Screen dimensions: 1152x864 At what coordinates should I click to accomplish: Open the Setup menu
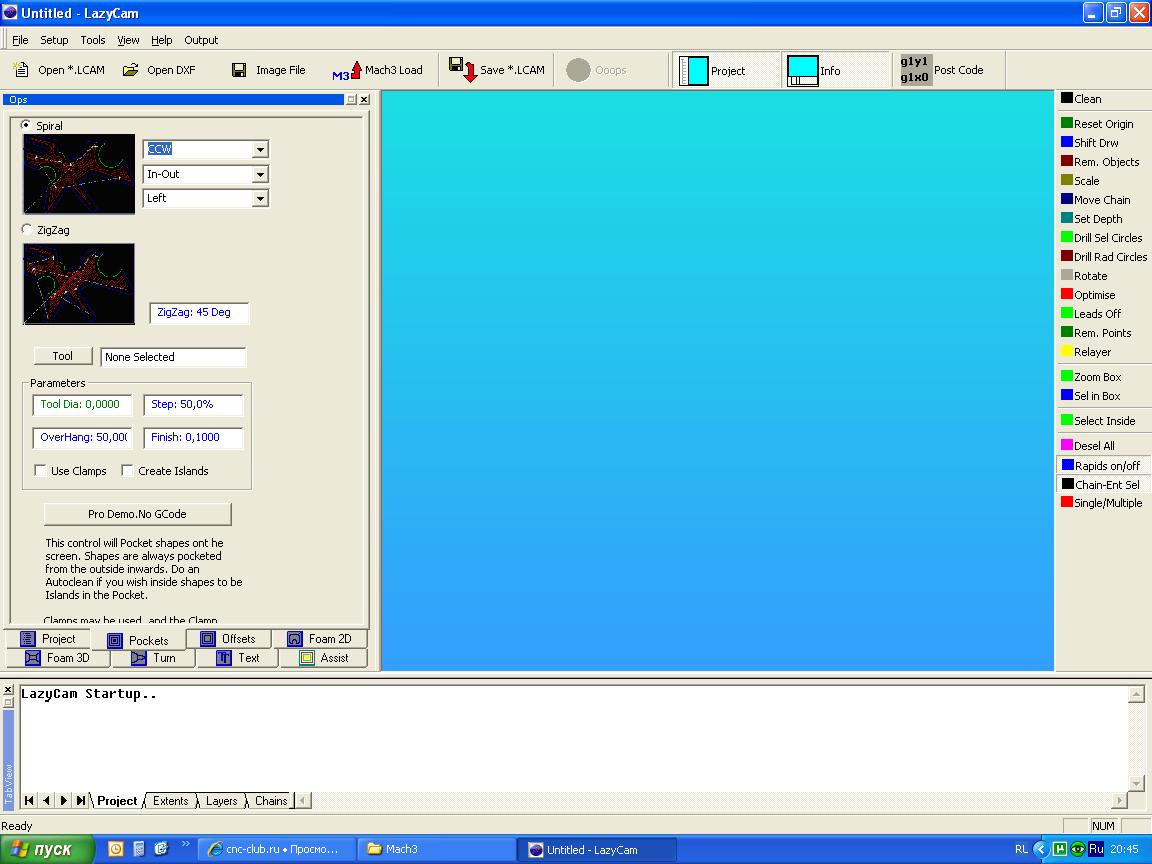(x=54, y=40)
